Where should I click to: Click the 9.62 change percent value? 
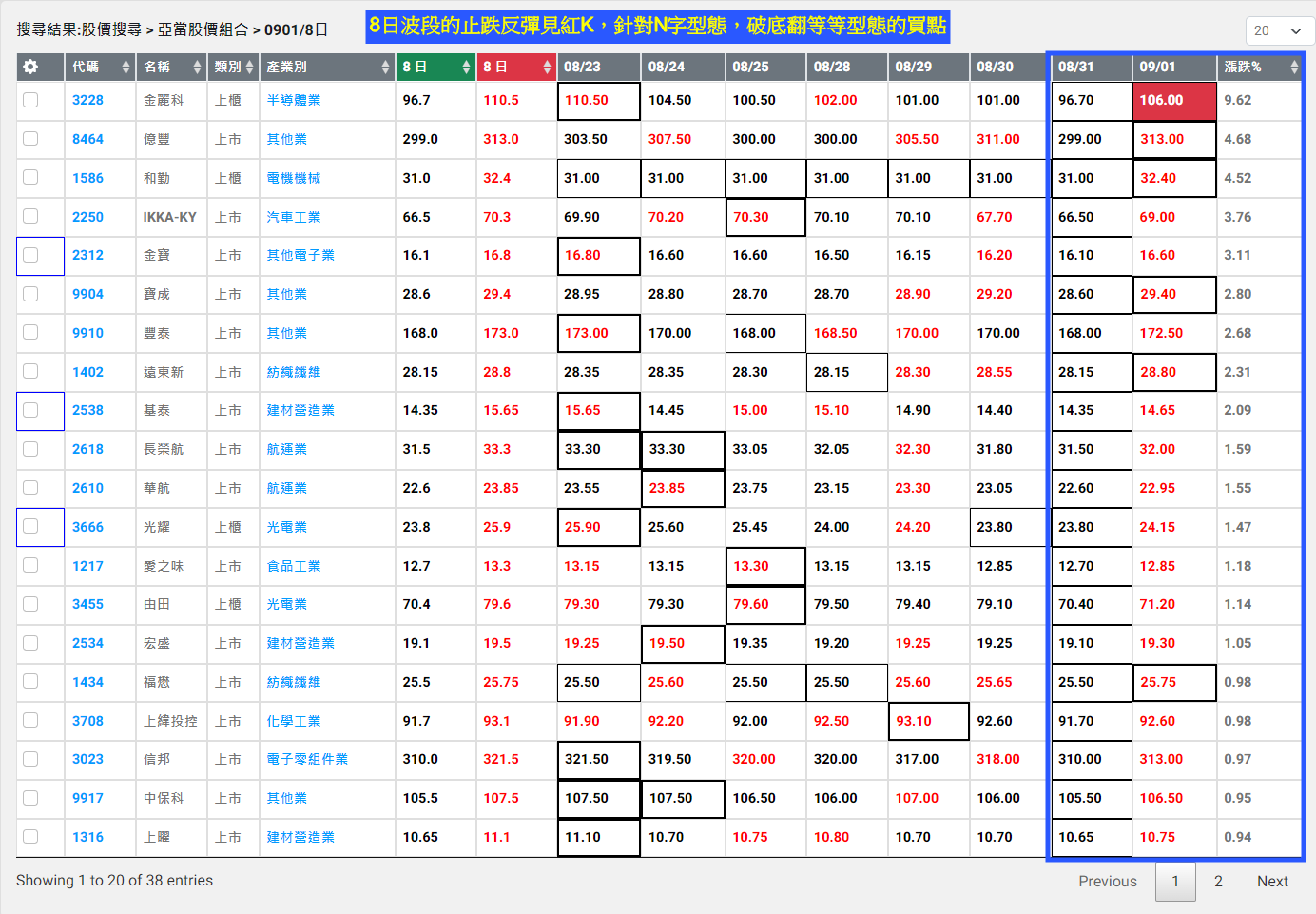(1237, 100)
